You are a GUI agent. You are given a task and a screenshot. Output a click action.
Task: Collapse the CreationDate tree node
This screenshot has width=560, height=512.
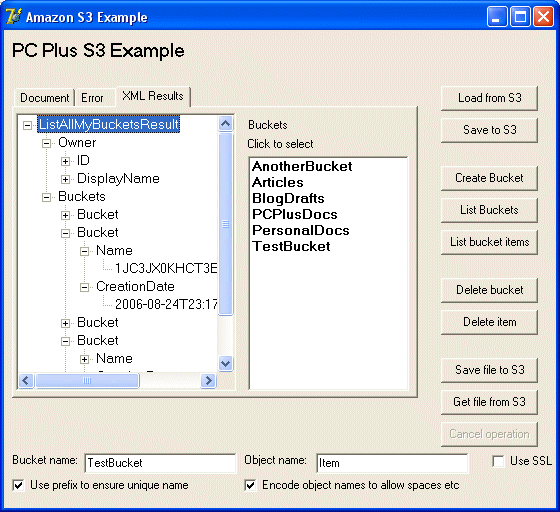pyautogui.click(x=84, y=287)
